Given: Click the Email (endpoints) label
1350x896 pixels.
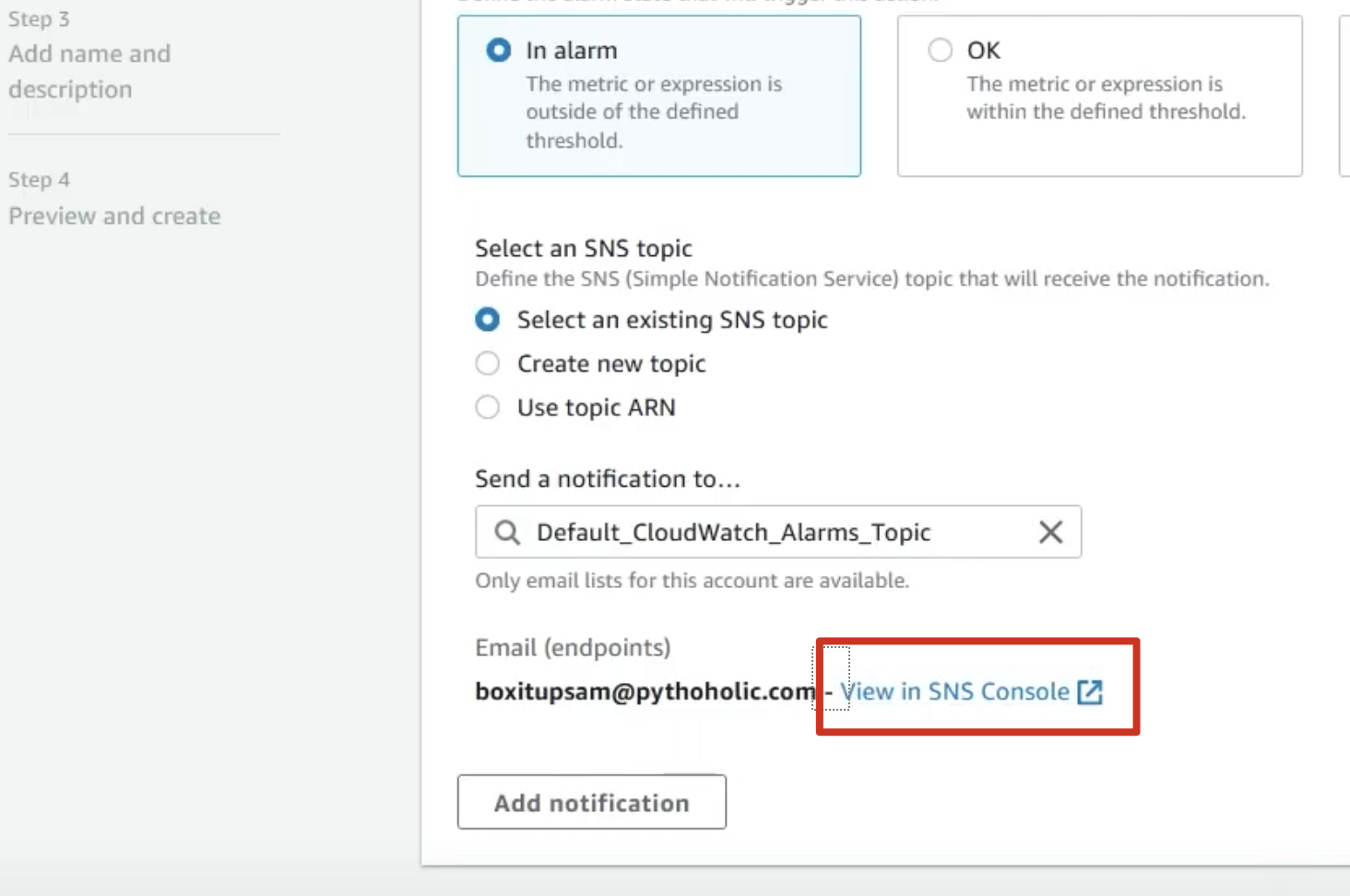Looking at the screenshot, I should coord(573,647).
